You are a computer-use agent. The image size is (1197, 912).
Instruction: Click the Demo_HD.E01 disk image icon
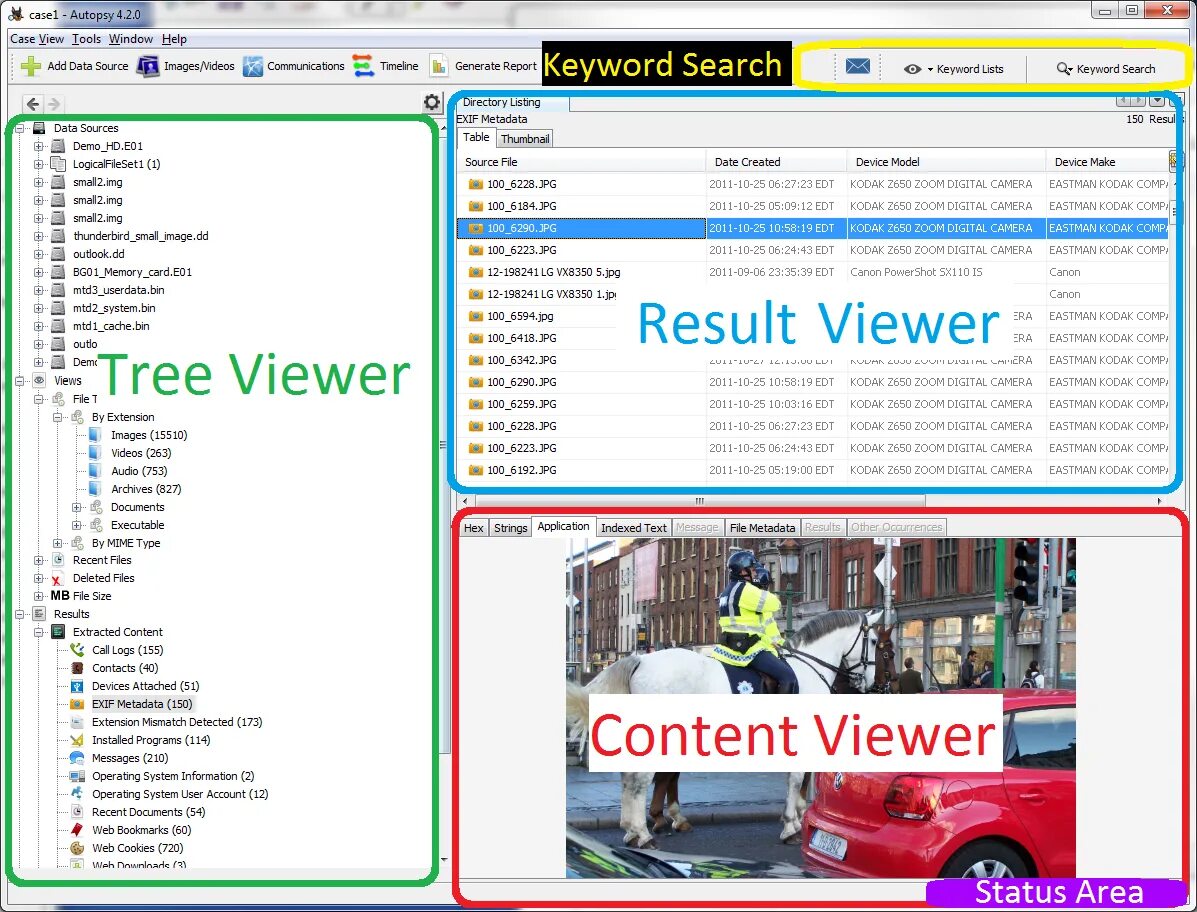point(58,146)
